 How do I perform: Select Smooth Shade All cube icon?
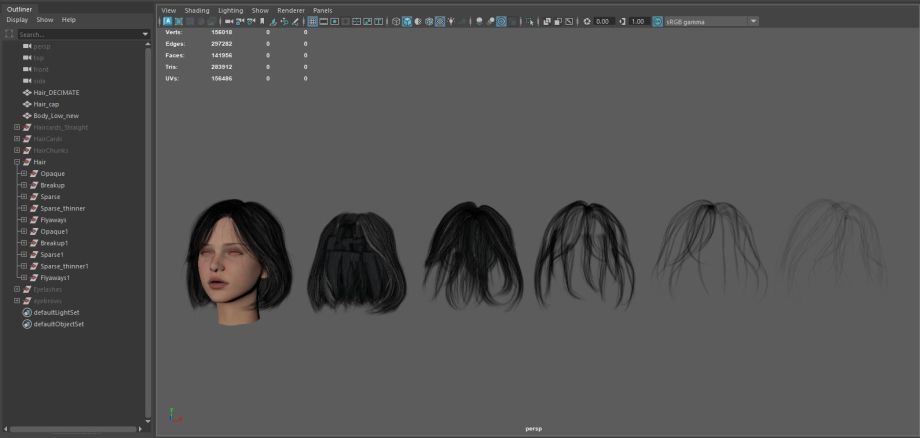(x=407, y=21)
